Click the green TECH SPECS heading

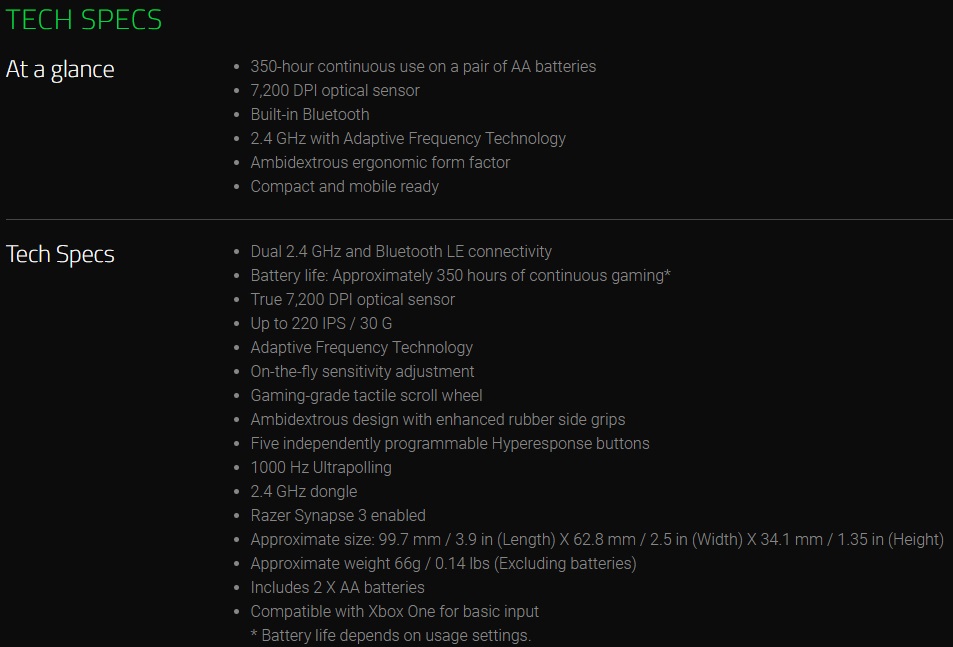click(84, 19)
